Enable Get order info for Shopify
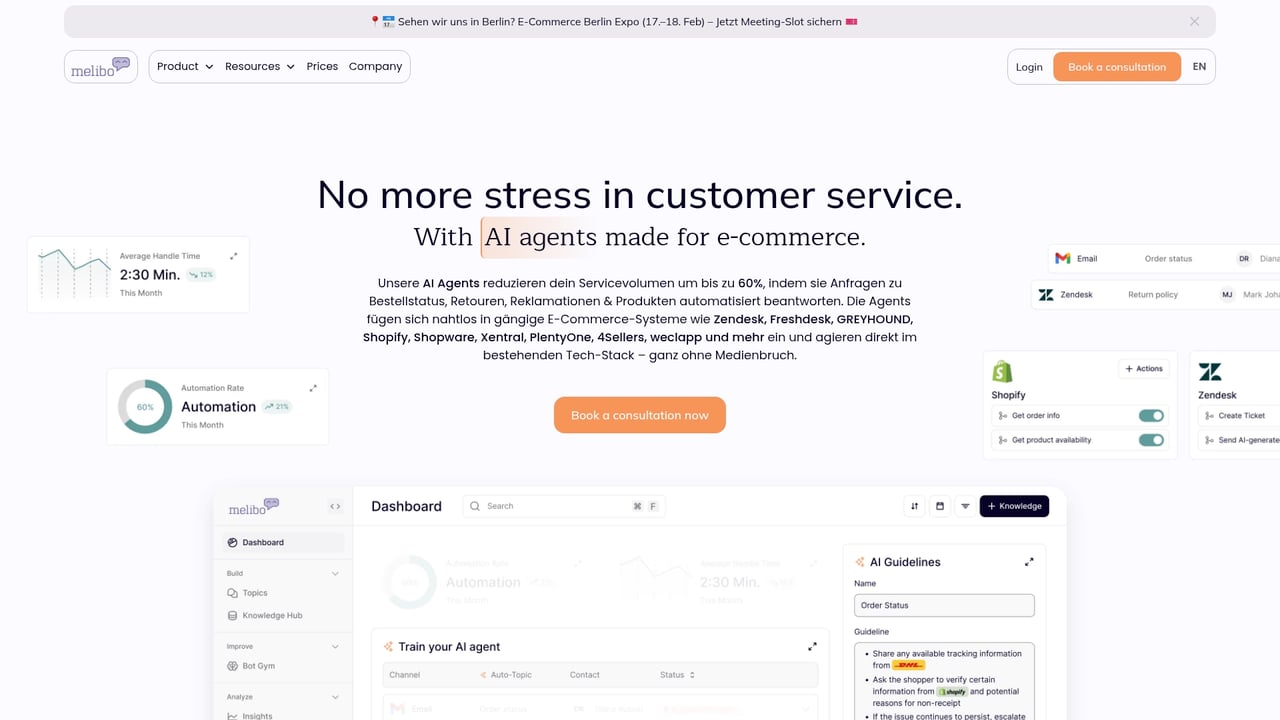Image resolution: width=1280 pixels, height=720 pixels. point(1151,415)
